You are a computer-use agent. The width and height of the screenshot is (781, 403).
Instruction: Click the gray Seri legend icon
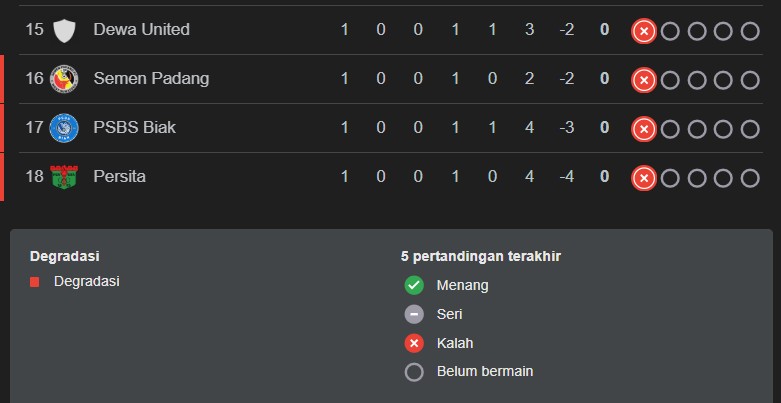[414, 314]
